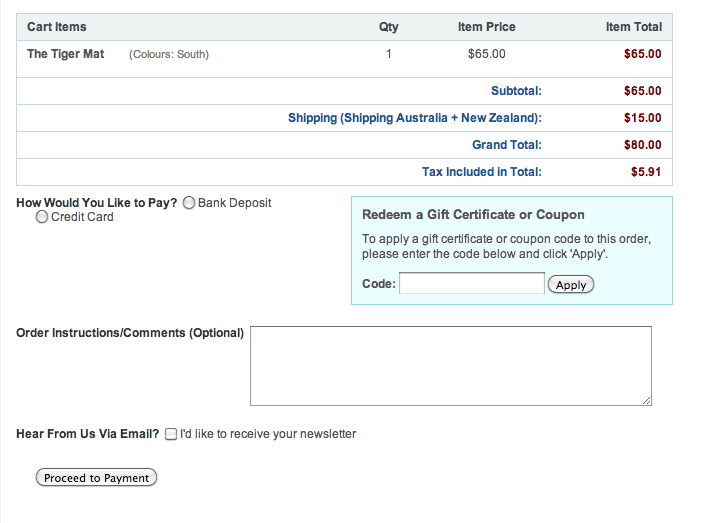Click The Tiger Mat product name
Viewport: 703px width, 523px height.
coord(66,54)
